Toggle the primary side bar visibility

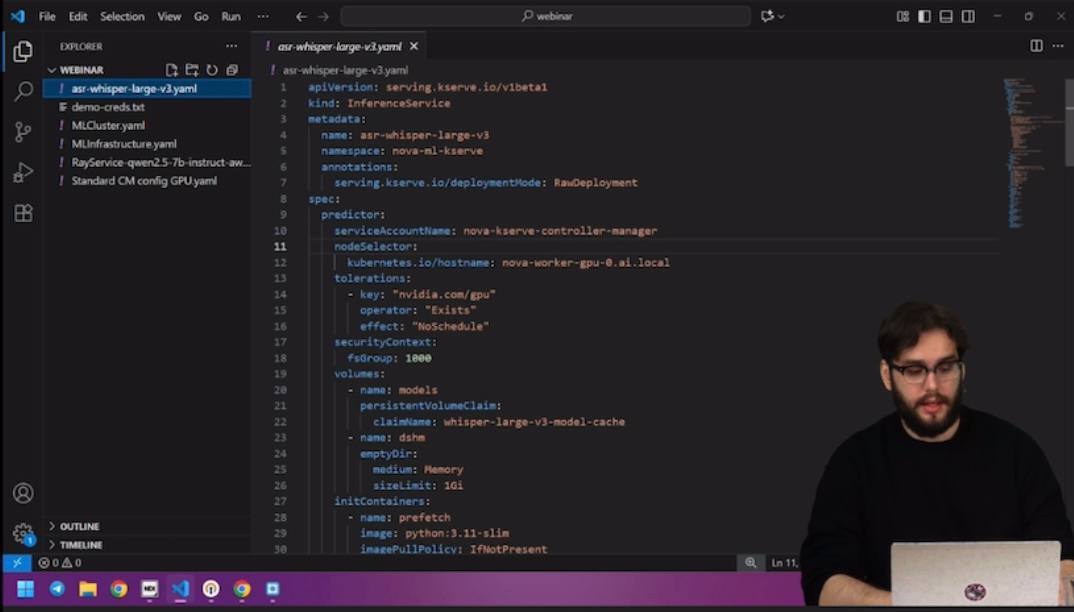click(924, 16)
